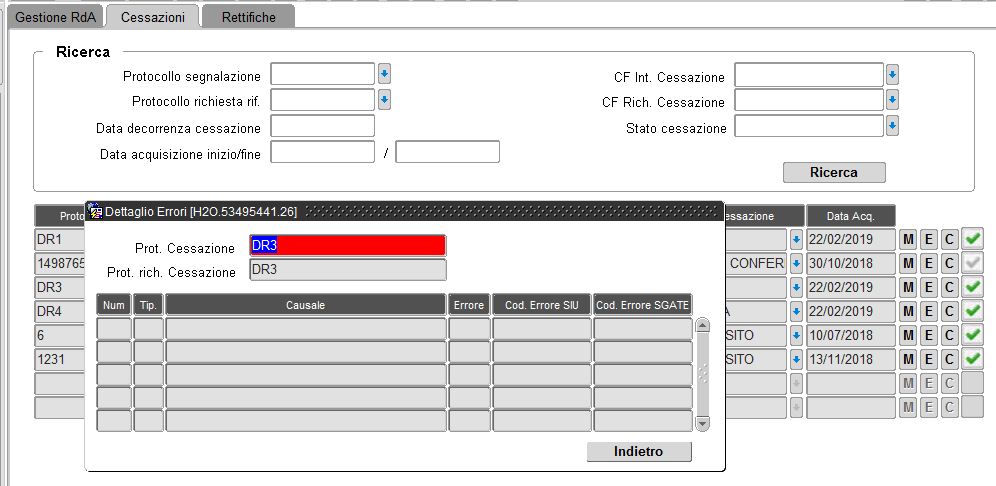The image size is (996, 486).
Task: Open the state dropdown arrow in the DR4 row
Action: [797, 312]
